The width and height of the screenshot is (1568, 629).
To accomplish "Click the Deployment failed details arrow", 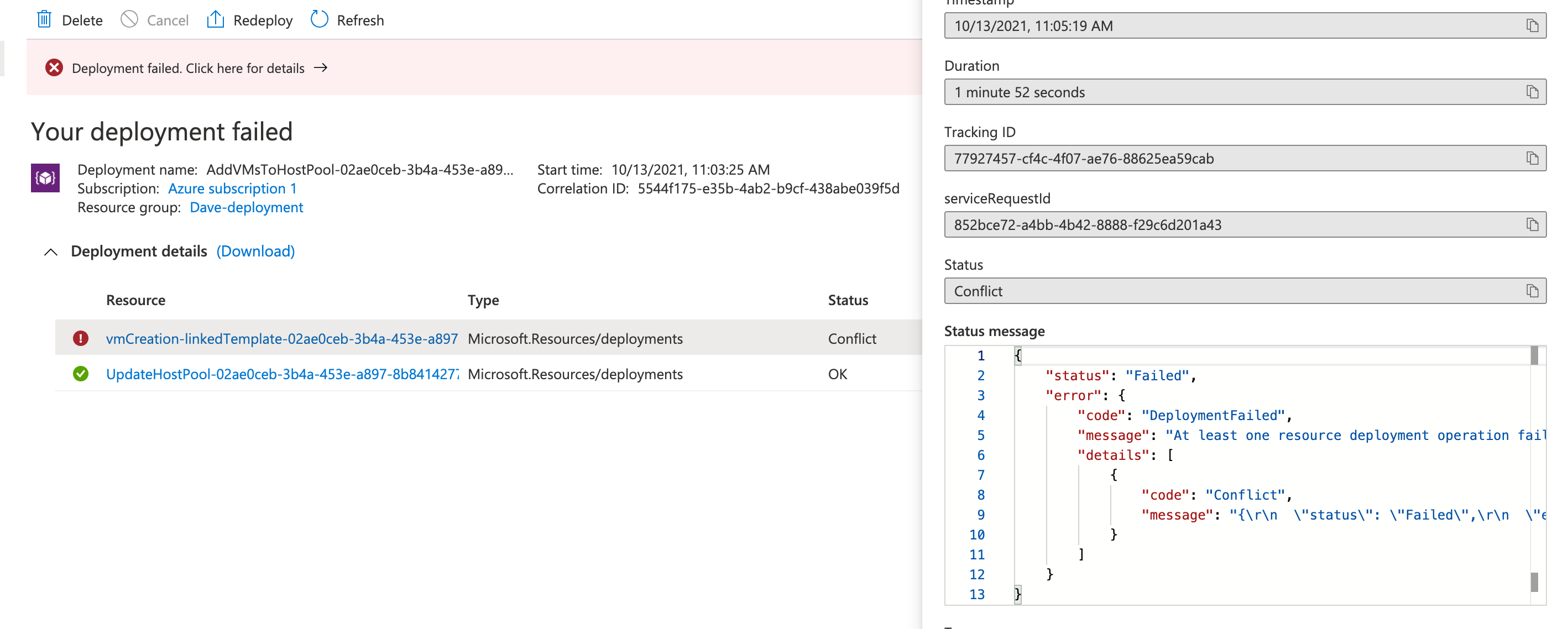I will click(322, 67).
